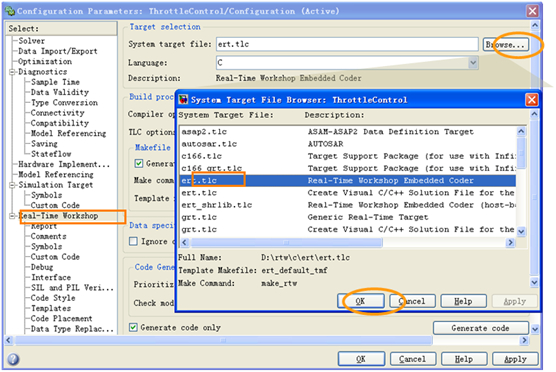The image size is (556, 372).
Task: Select Type Conversion under Diagnostics
Action: click(x=64, y=102)
